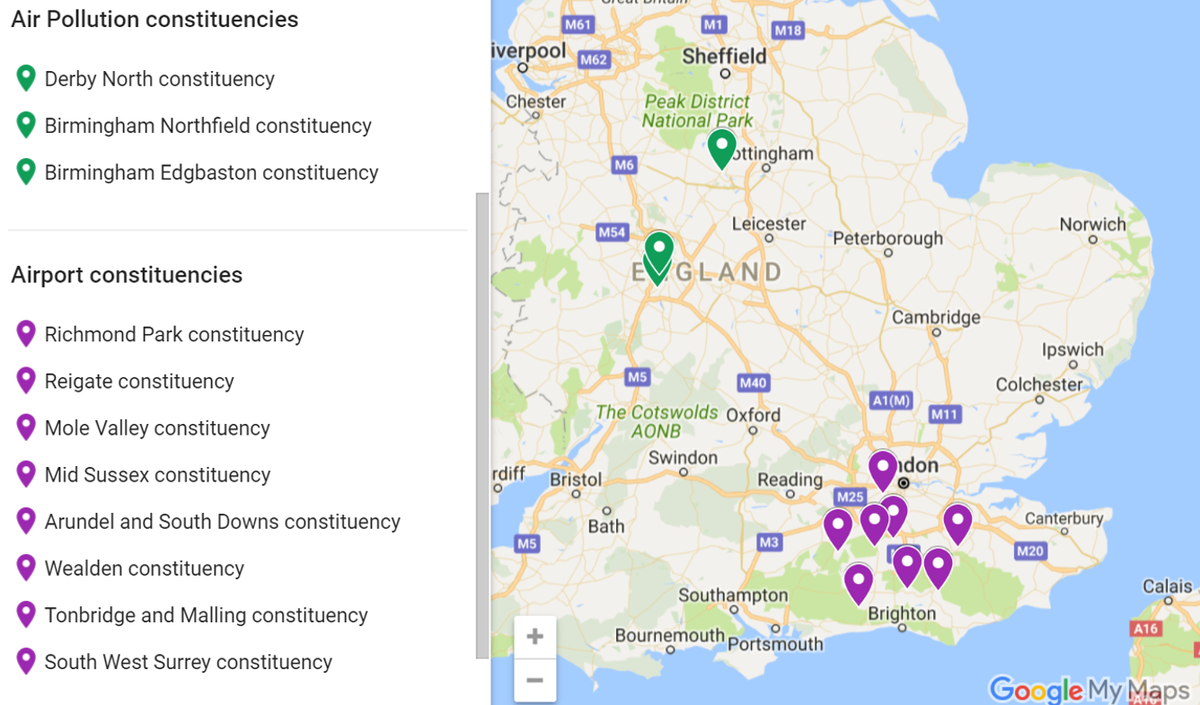Select Arundel and South Downs constituency

tap(222, 522)
